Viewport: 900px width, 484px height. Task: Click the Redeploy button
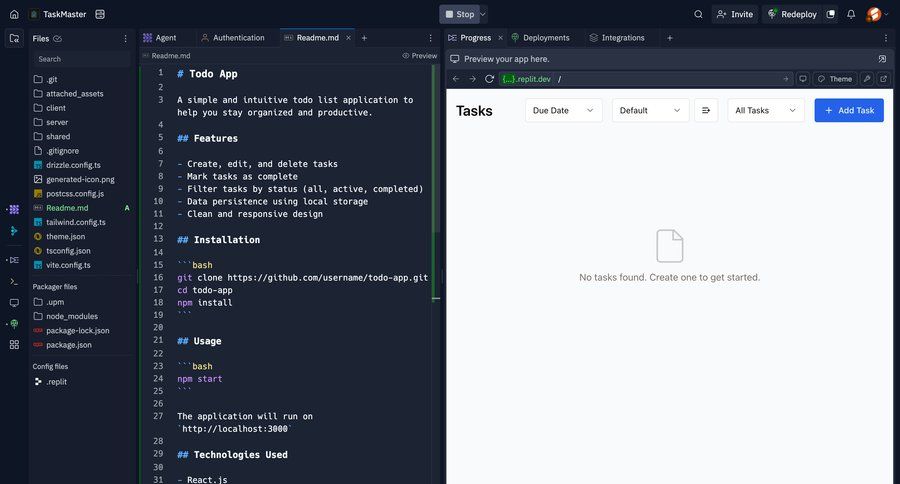point(793,14)
